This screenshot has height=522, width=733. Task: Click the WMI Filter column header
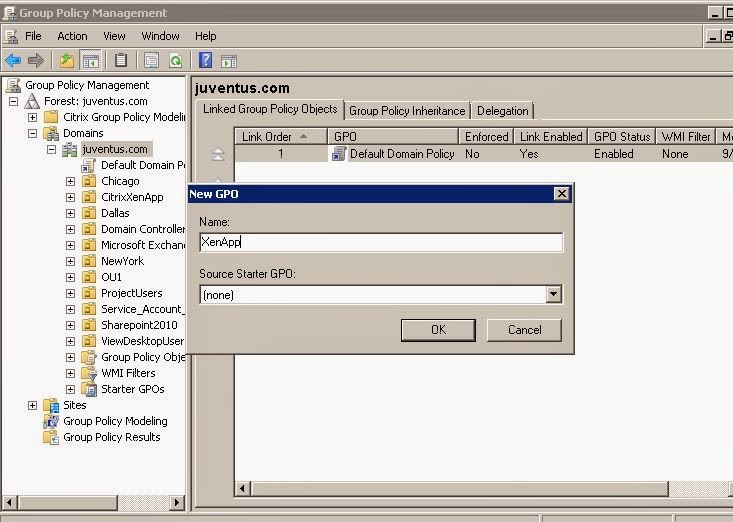coord(686,136)
